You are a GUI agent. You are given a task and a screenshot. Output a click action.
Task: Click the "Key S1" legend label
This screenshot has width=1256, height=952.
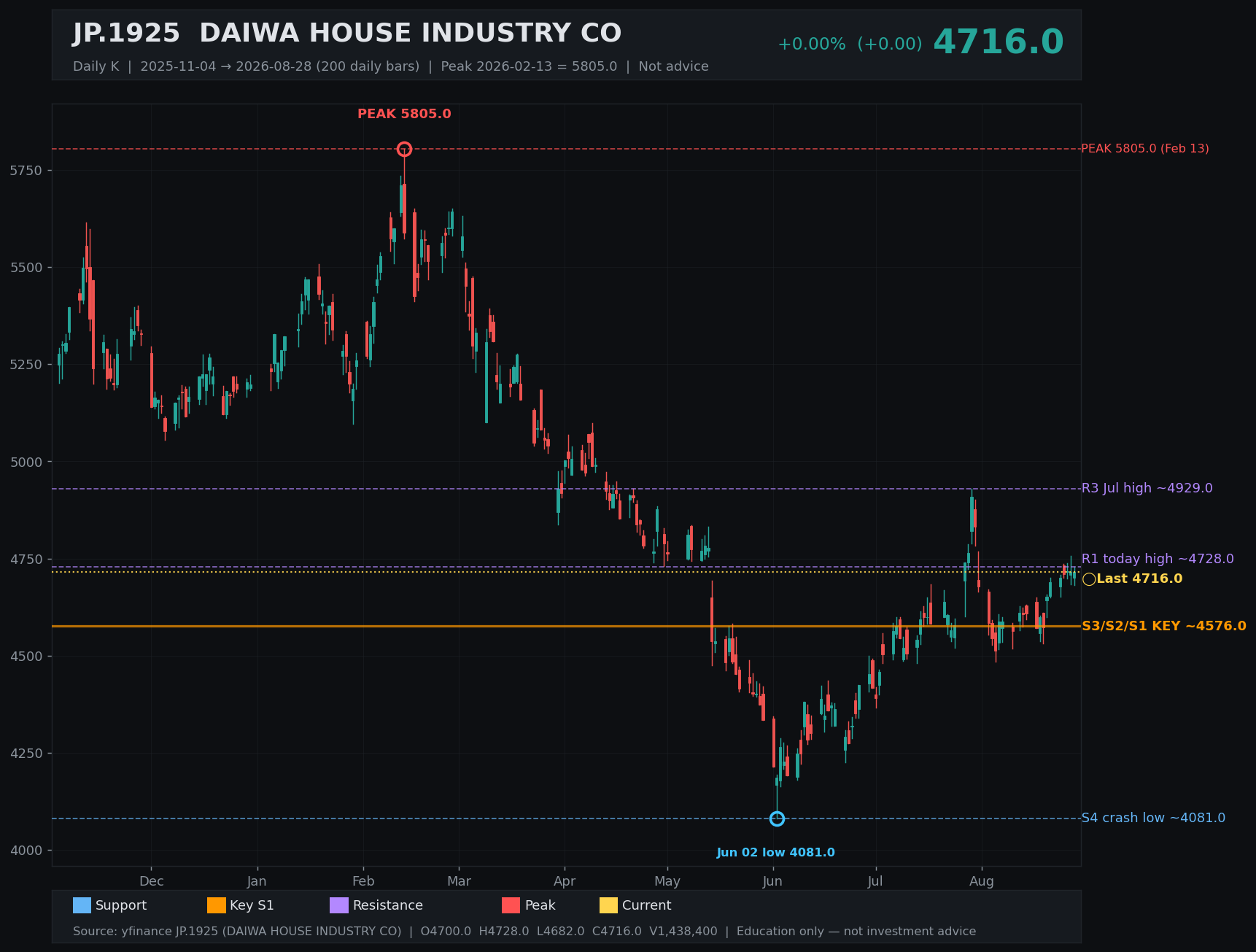point(252,905)
